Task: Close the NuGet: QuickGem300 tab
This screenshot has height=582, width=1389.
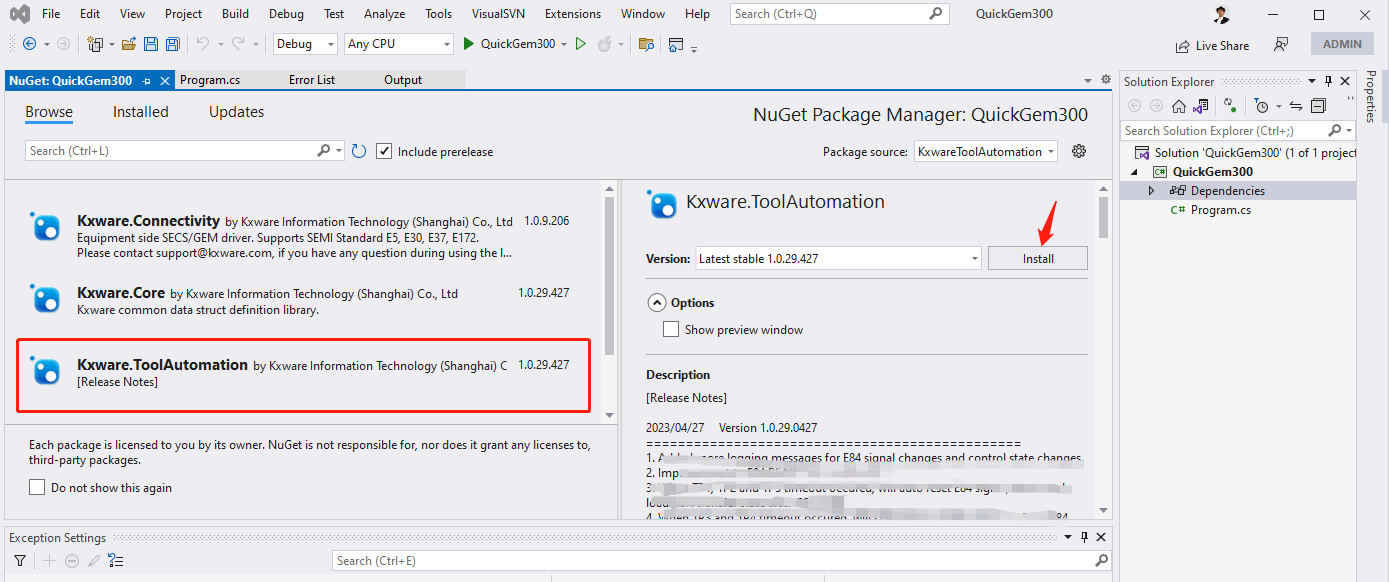Action: click(166, 81)
